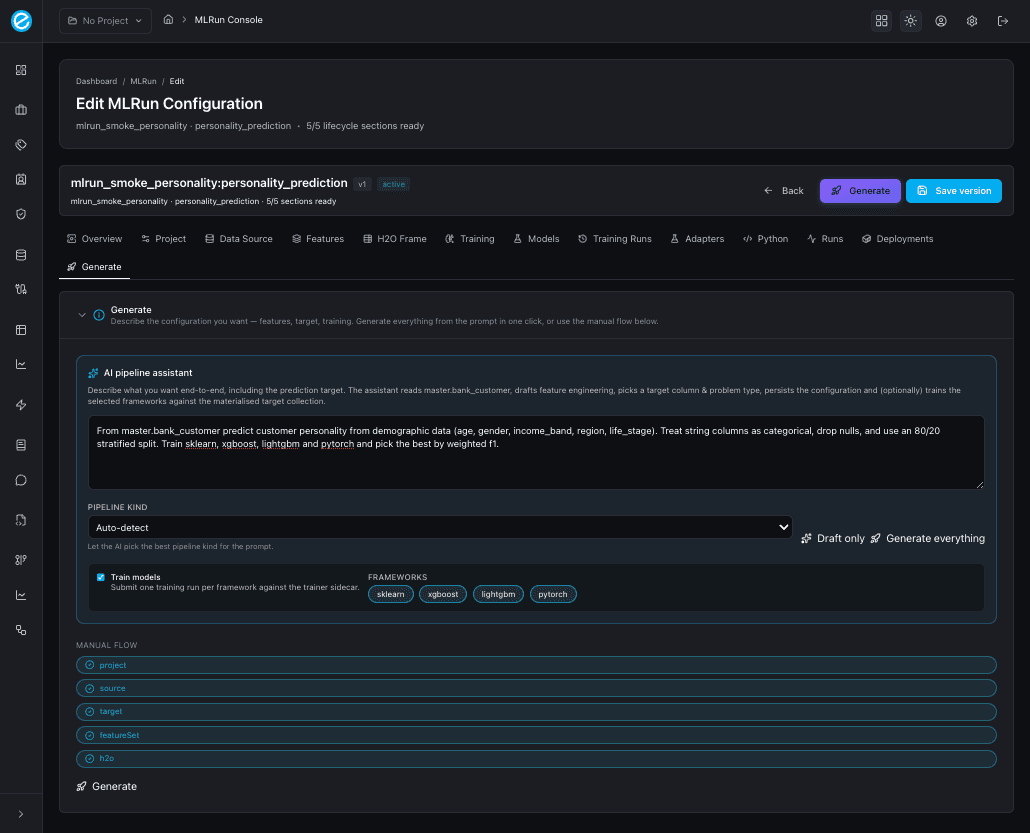Select the database icon in the sidebar
This screenshot has height=833, width=1030.
pyautogui.click(x=20, y=254)
